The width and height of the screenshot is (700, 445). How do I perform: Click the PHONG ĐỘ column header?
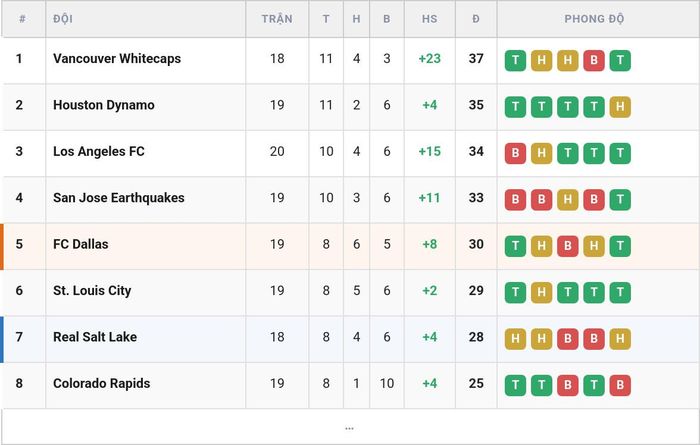[594, 19]
